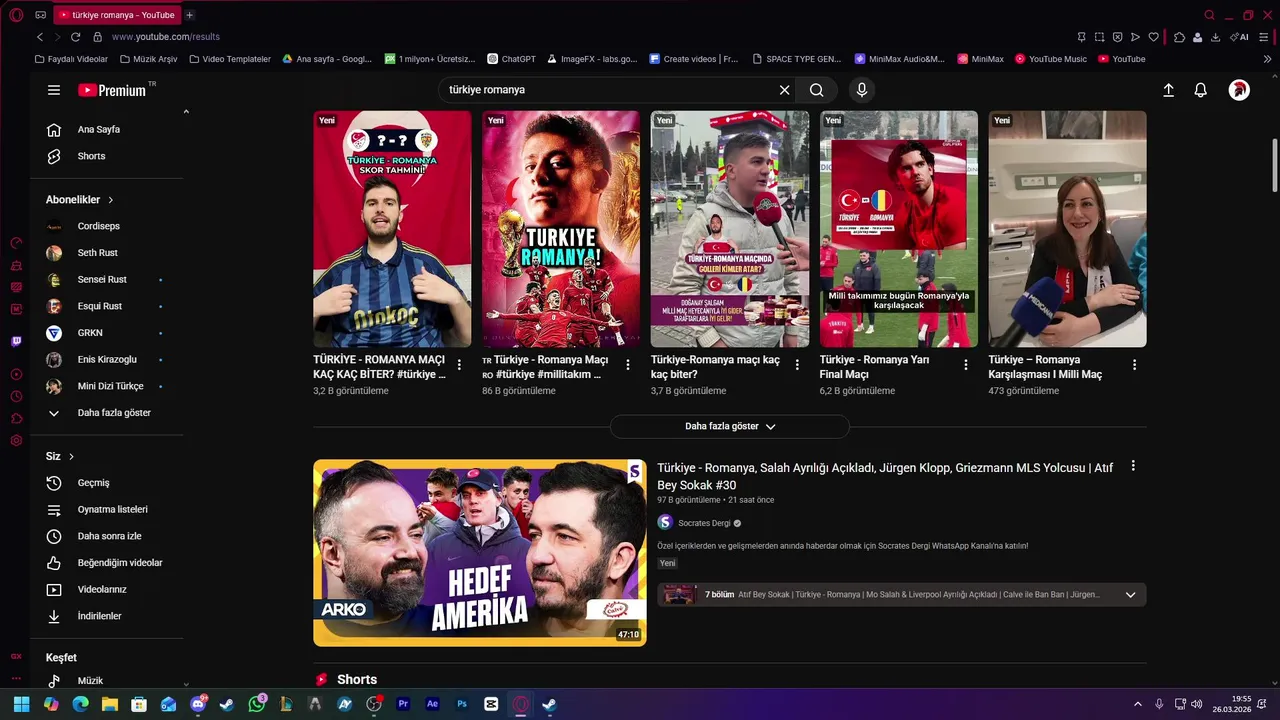Open the Atıf Bey Sokak #30 video title
Viewport: 1280px width, 720px height.
click(x=885, y=476)
